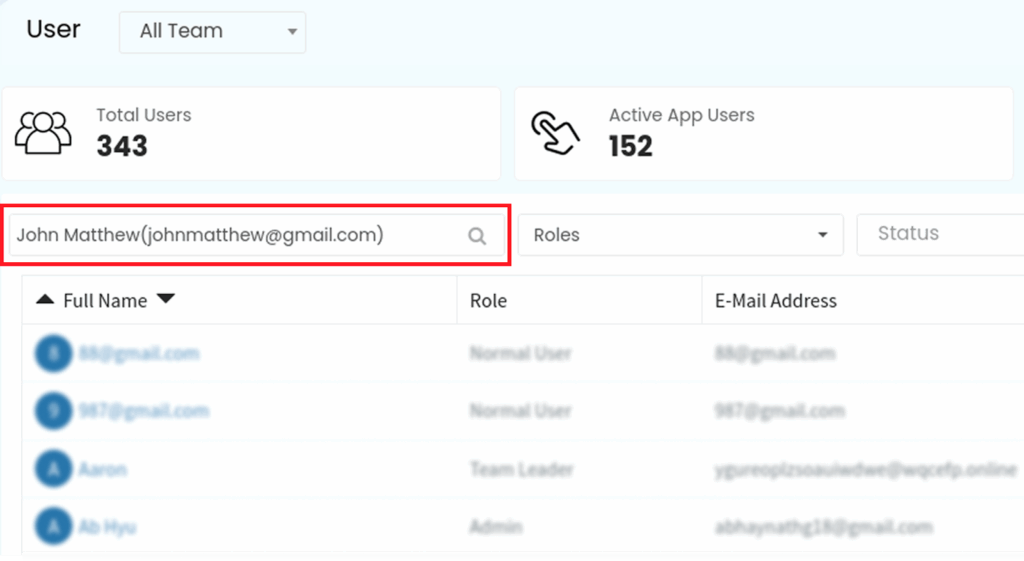Open the 987@gmail.com user profile link
The height and width of the screenshot is (561, 1024).
click(143, 411)
